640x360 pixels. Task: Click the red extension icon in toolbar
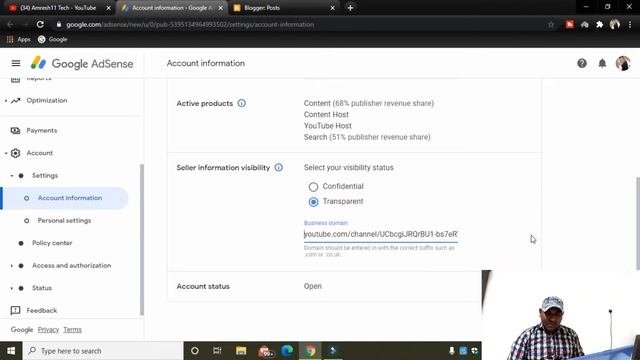[570, 24]
